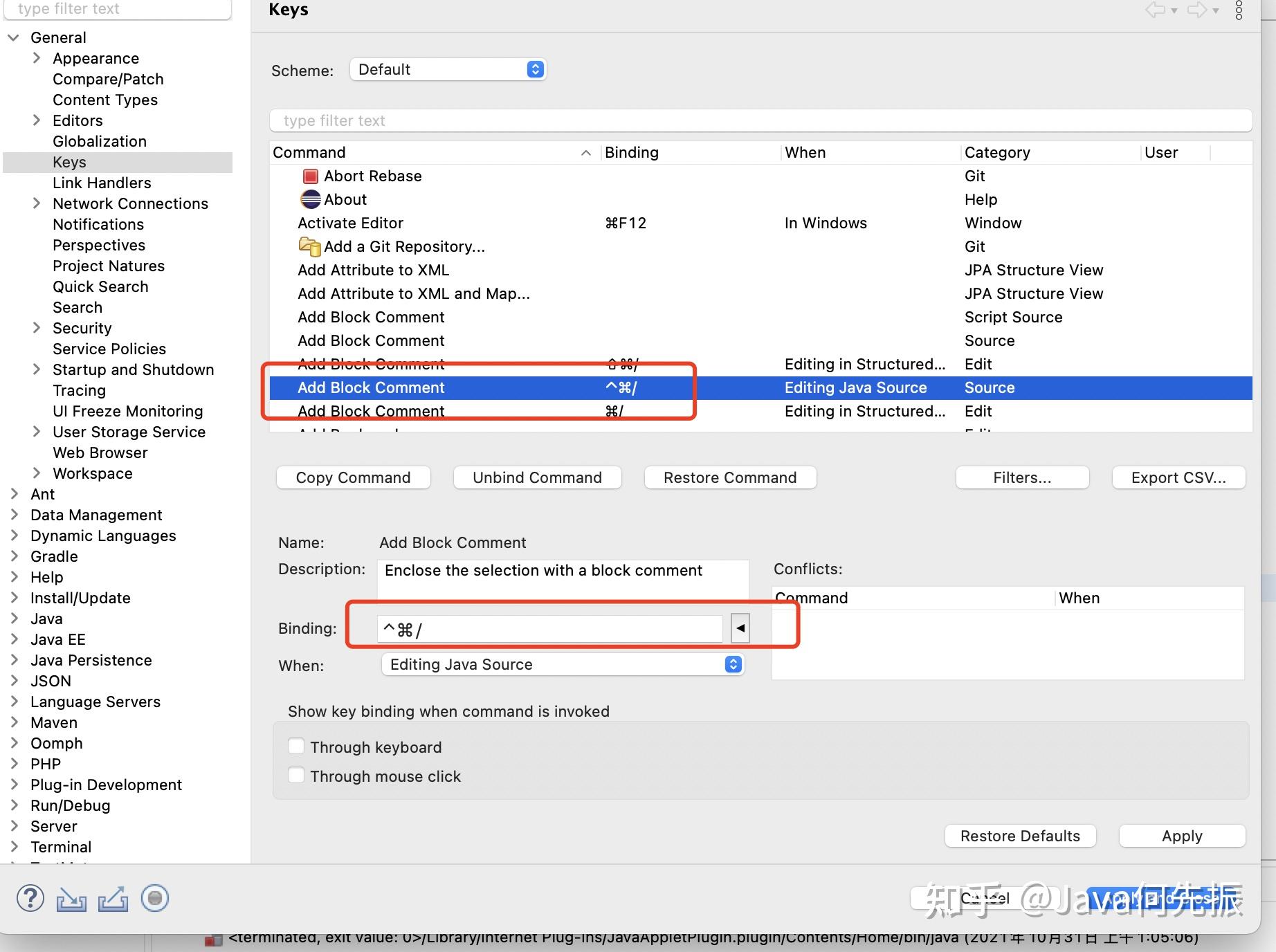Open Compare/Patch preference page
The image size is (1276, 952).
click(108, 79)
